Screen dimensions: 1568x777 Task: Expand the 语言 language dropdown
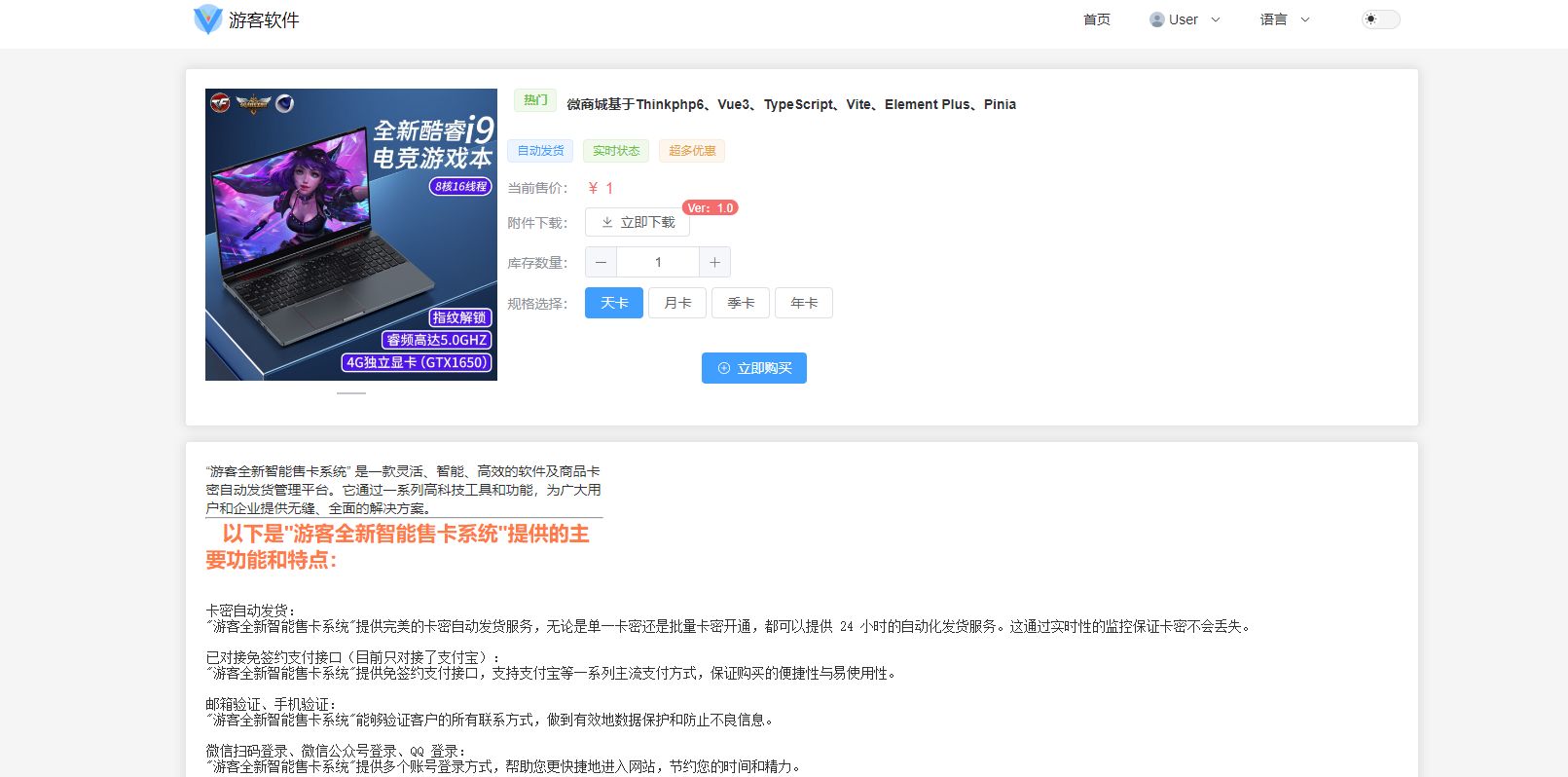pos(1285,19)
